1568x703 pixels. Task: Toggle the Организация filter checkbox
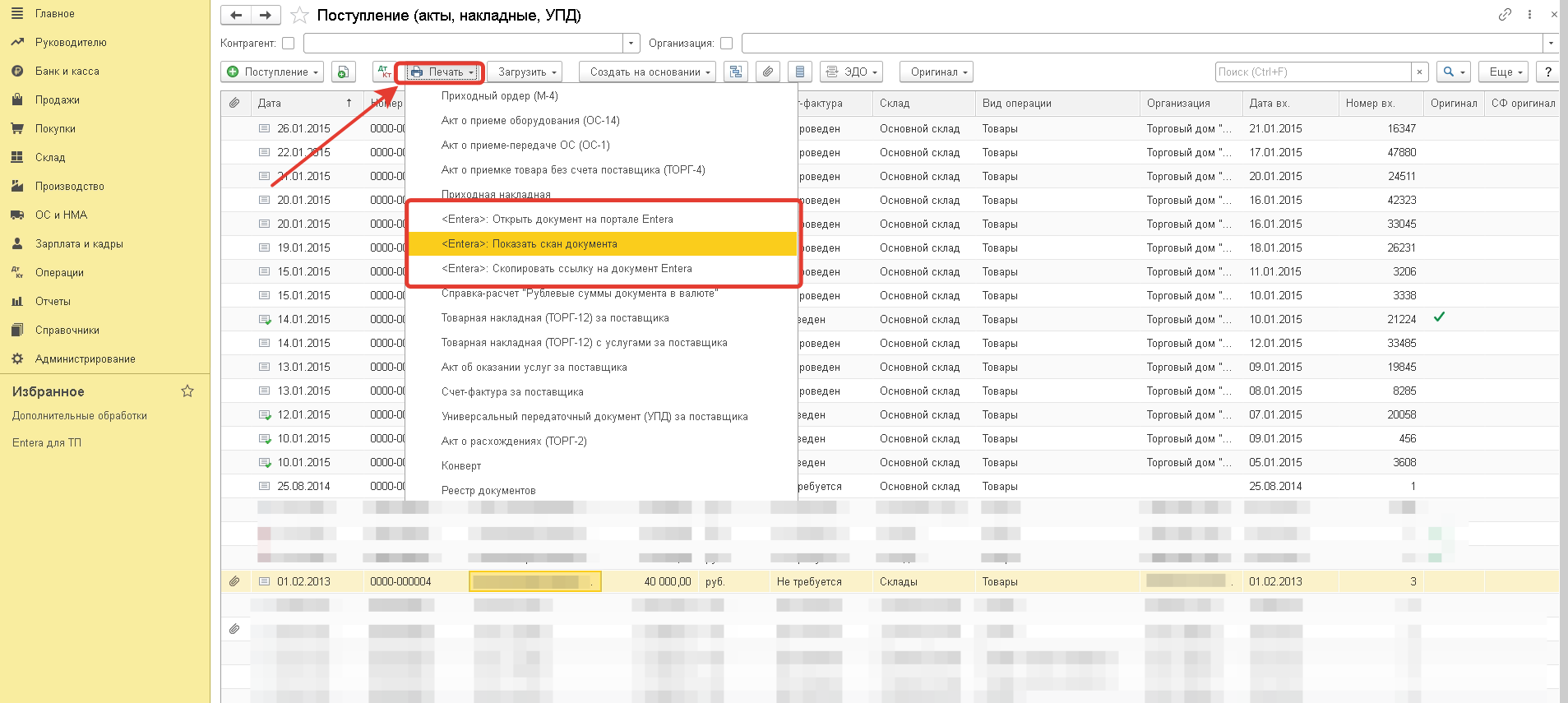[726, 43]
